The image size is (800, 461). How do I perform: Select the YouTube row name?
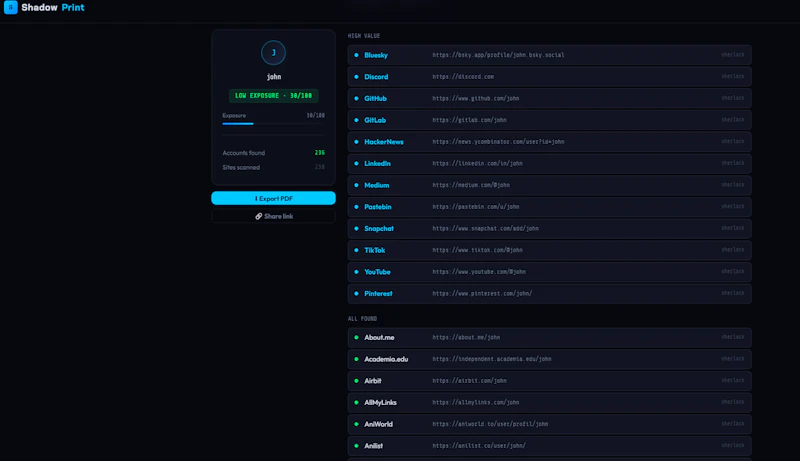(377, 272)
